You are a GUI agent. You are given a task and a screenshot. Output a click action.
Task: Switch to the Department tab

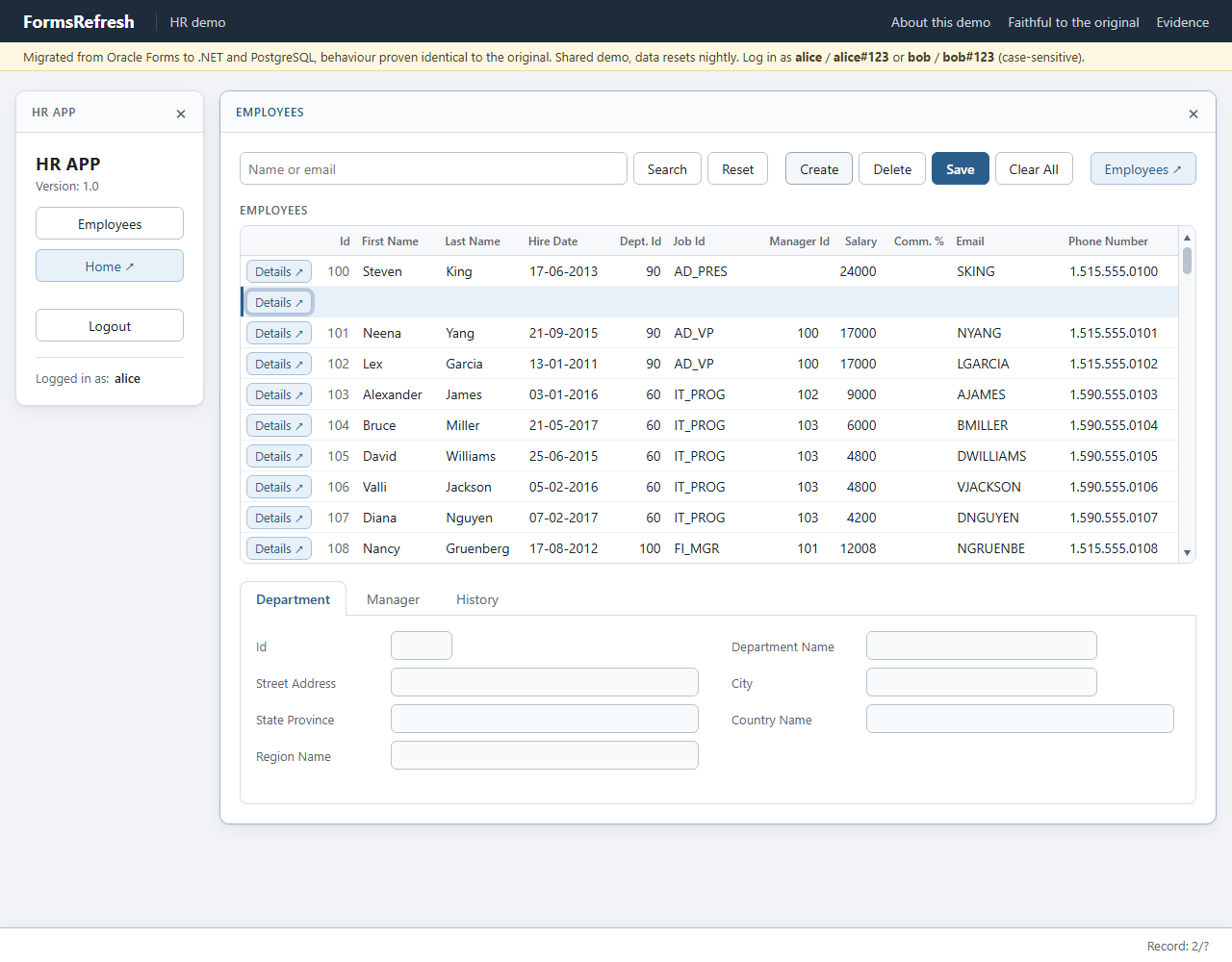click(293, 599)
